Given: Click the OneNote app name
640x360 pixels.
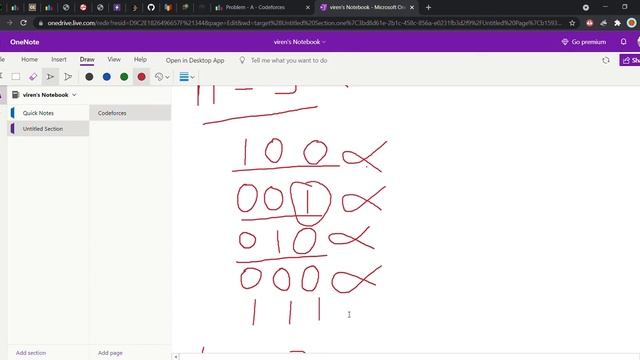Looking at the screenshot, I should (x=24, y=42).
